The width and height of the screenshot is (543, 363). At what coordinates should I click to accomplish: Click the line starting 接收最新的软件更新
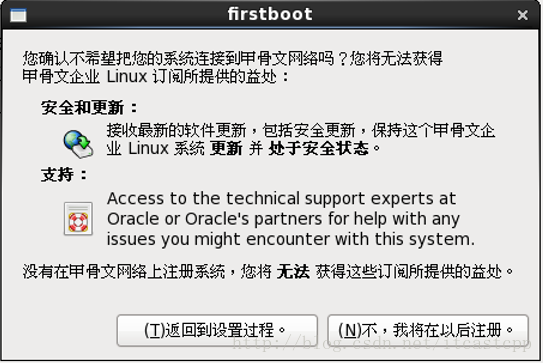click(x=301, y=131)
